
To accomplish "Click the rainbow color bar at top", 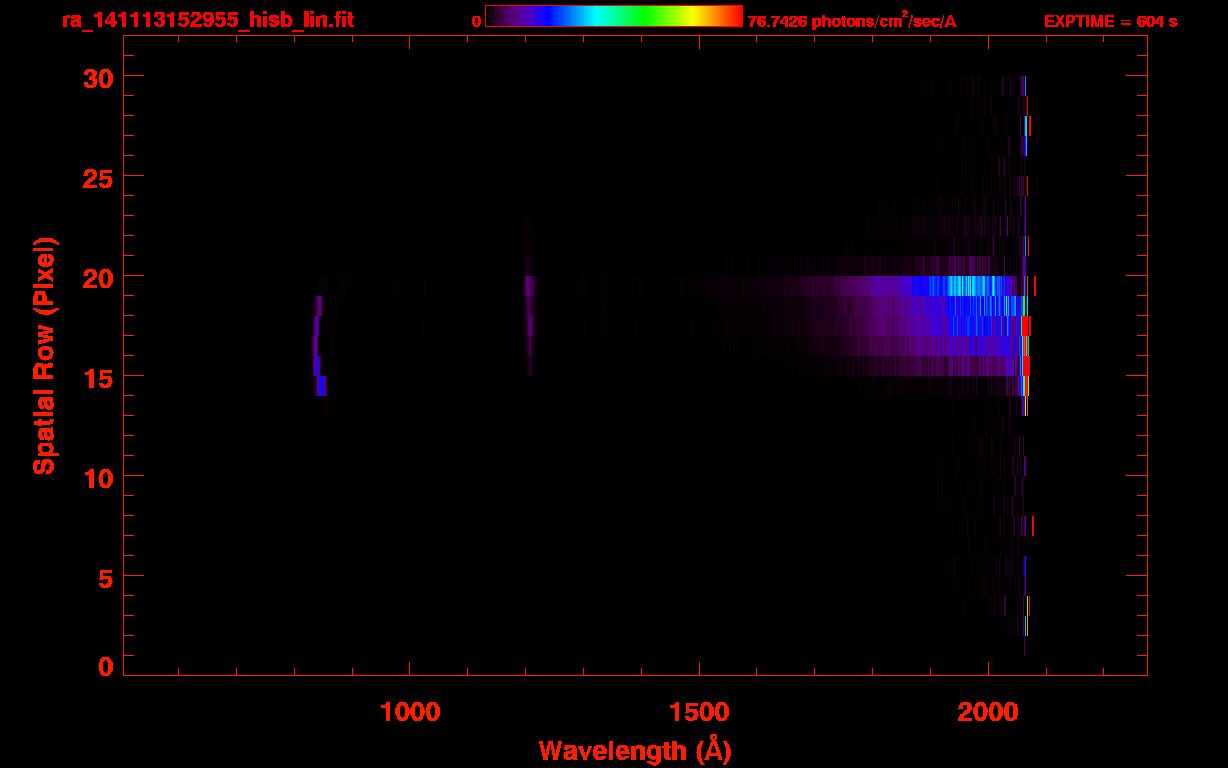I will [x=613, y=17].
